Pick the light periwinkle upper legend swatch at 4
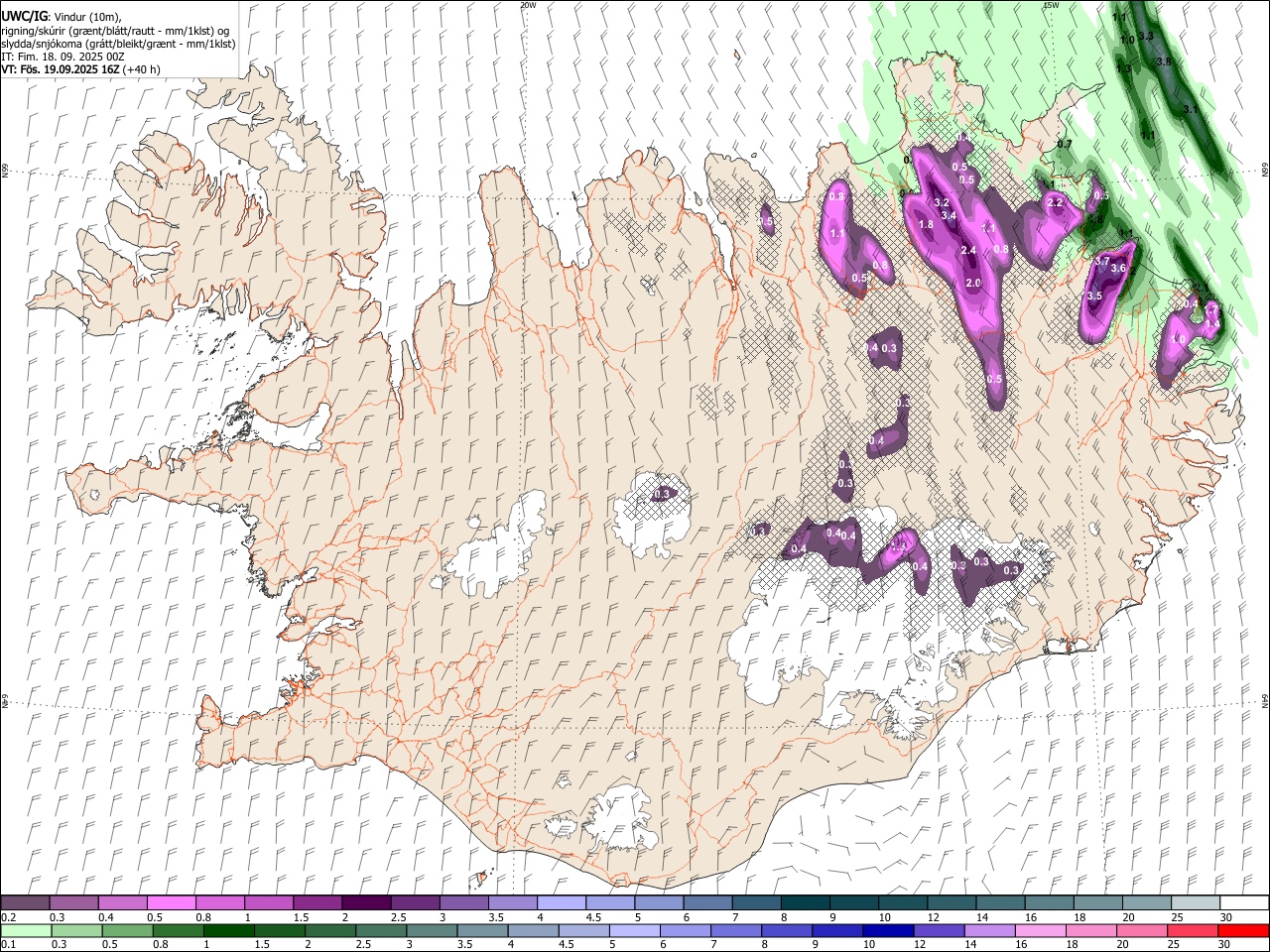Image resolution: width=1270 pixels, height=952 pixels. [x=561, y=903]
